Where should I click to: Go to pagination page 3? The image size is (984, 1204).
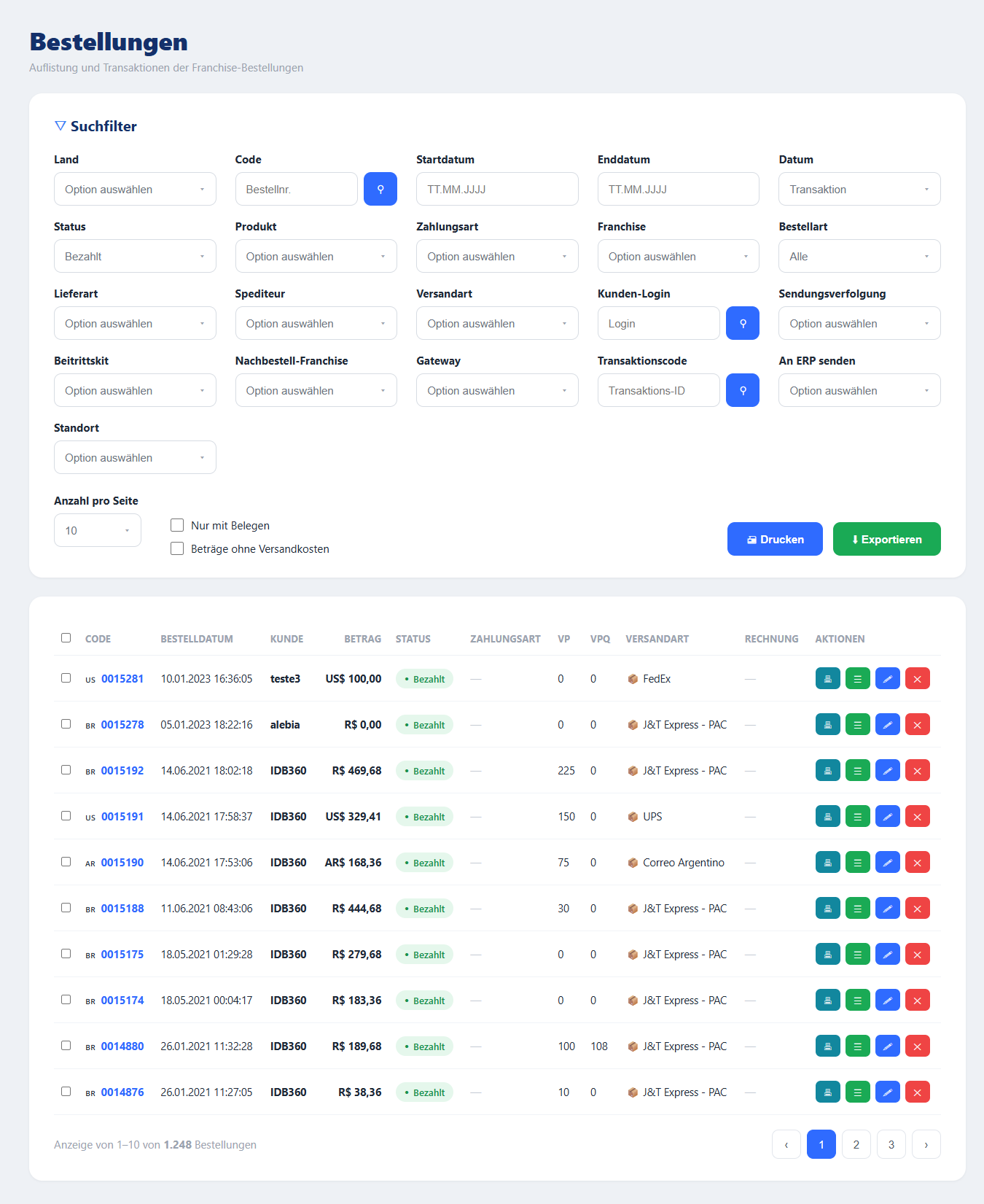[x=891, y=1144]
